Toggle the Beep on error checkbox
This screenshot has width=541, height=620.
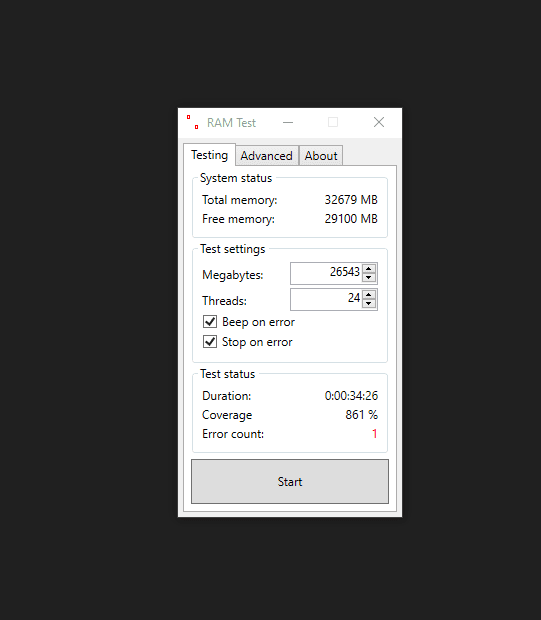click(x=210, y=321)
